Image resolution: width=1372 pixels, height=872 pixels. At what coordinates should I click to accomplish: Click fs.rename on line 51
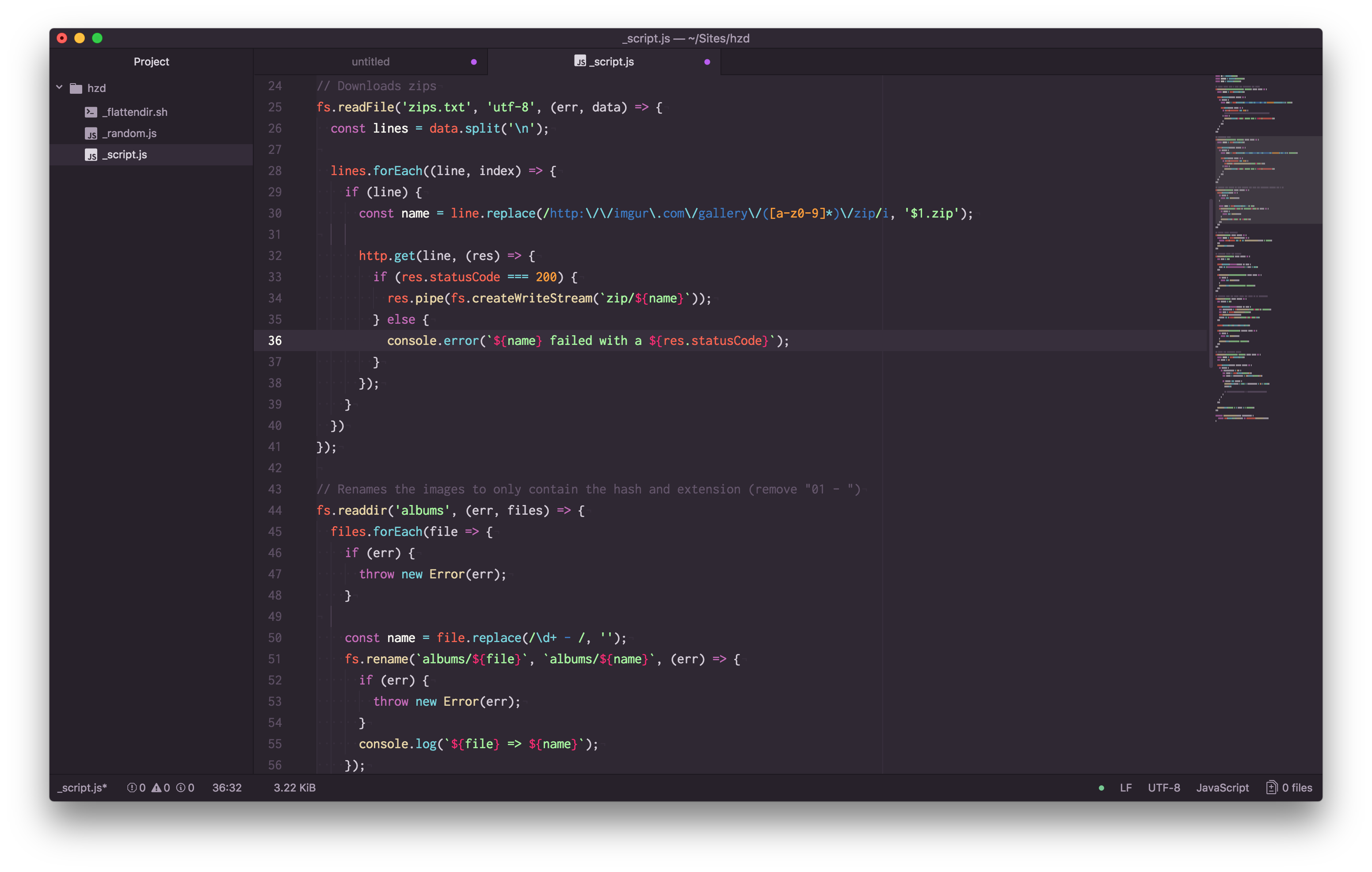pos(376,659)
